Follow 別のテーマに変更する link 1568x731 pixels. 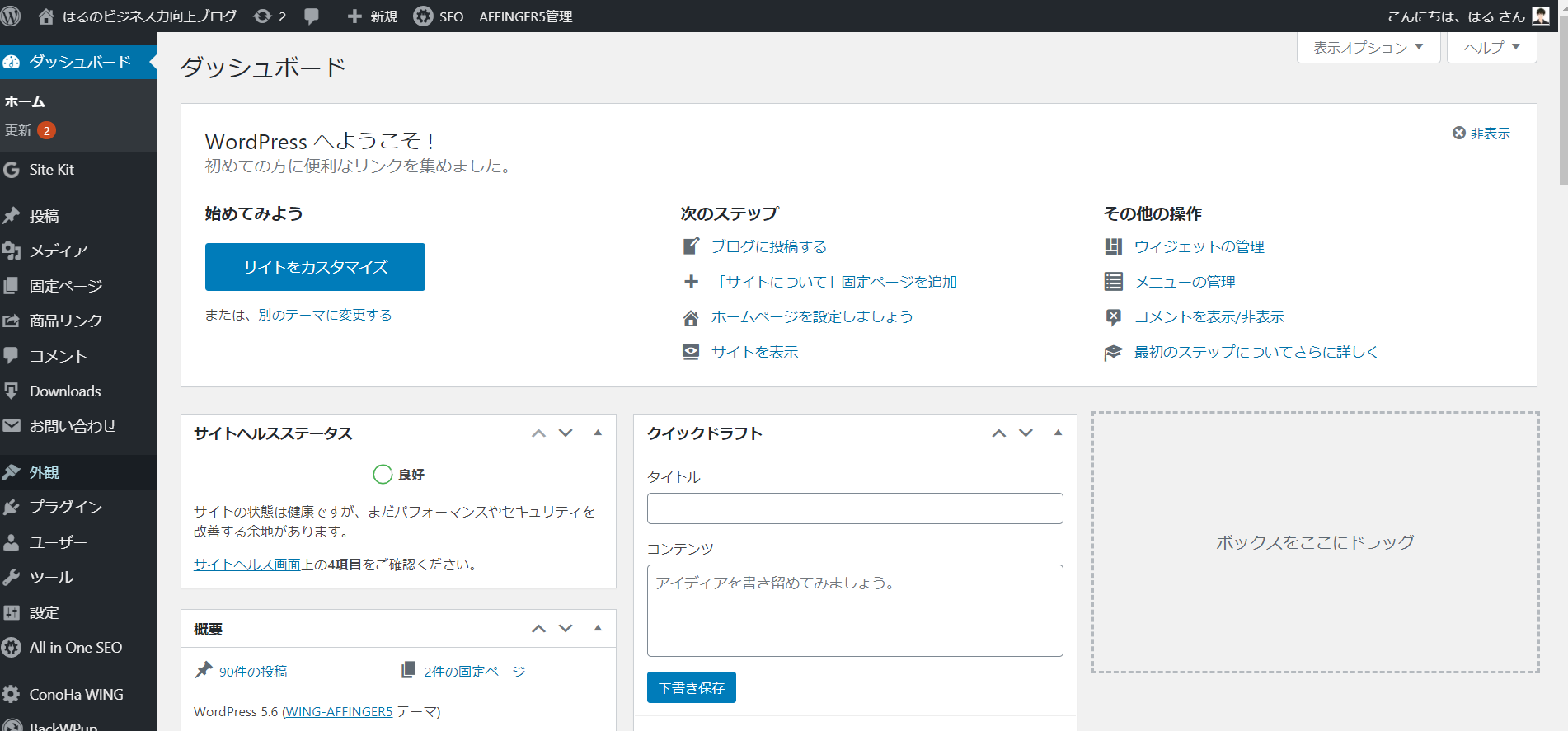[x=325, y=315]
